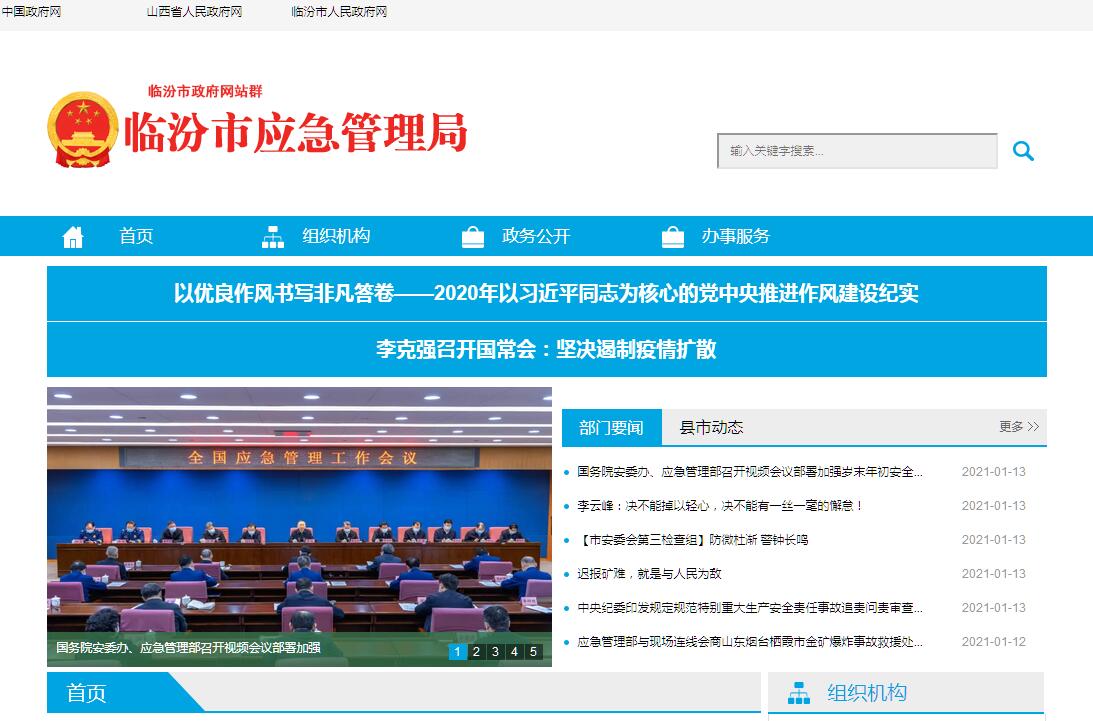Click the national emblem logo
Screen dimensions: 1093x721
pos(82,130)
